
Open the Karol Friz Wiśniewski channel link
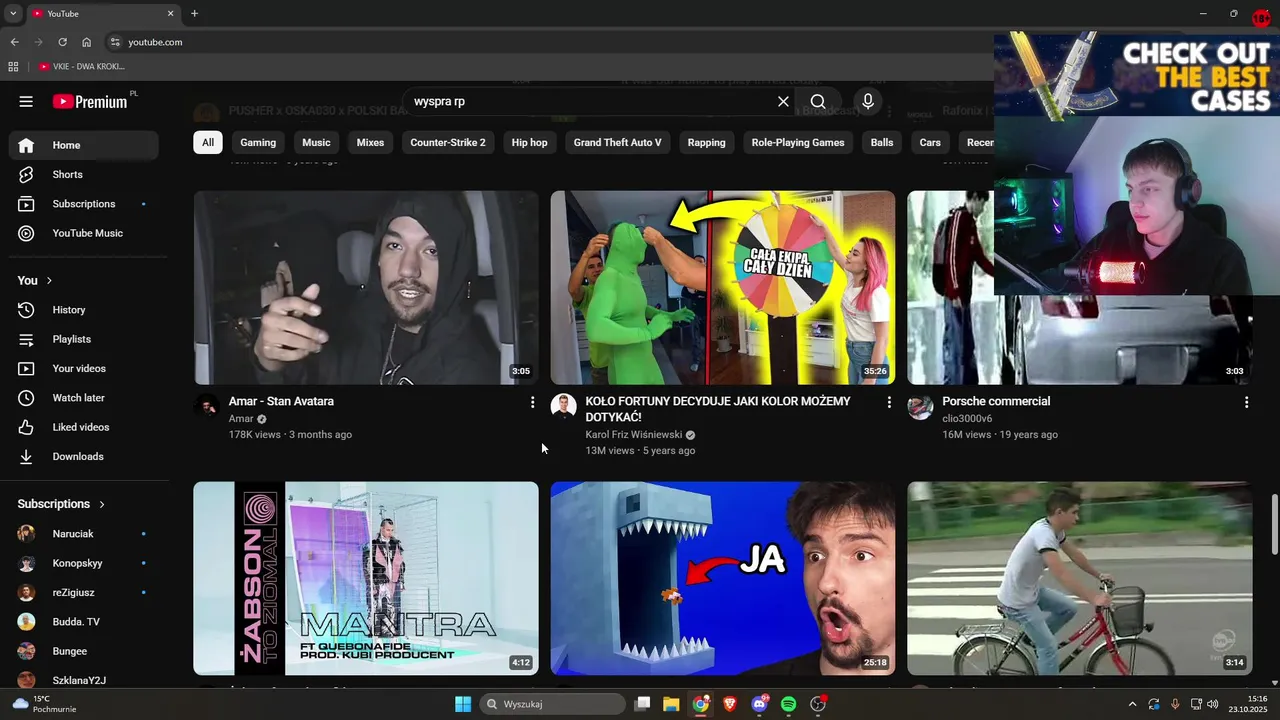pyautogui.click(x=634, y=435)
